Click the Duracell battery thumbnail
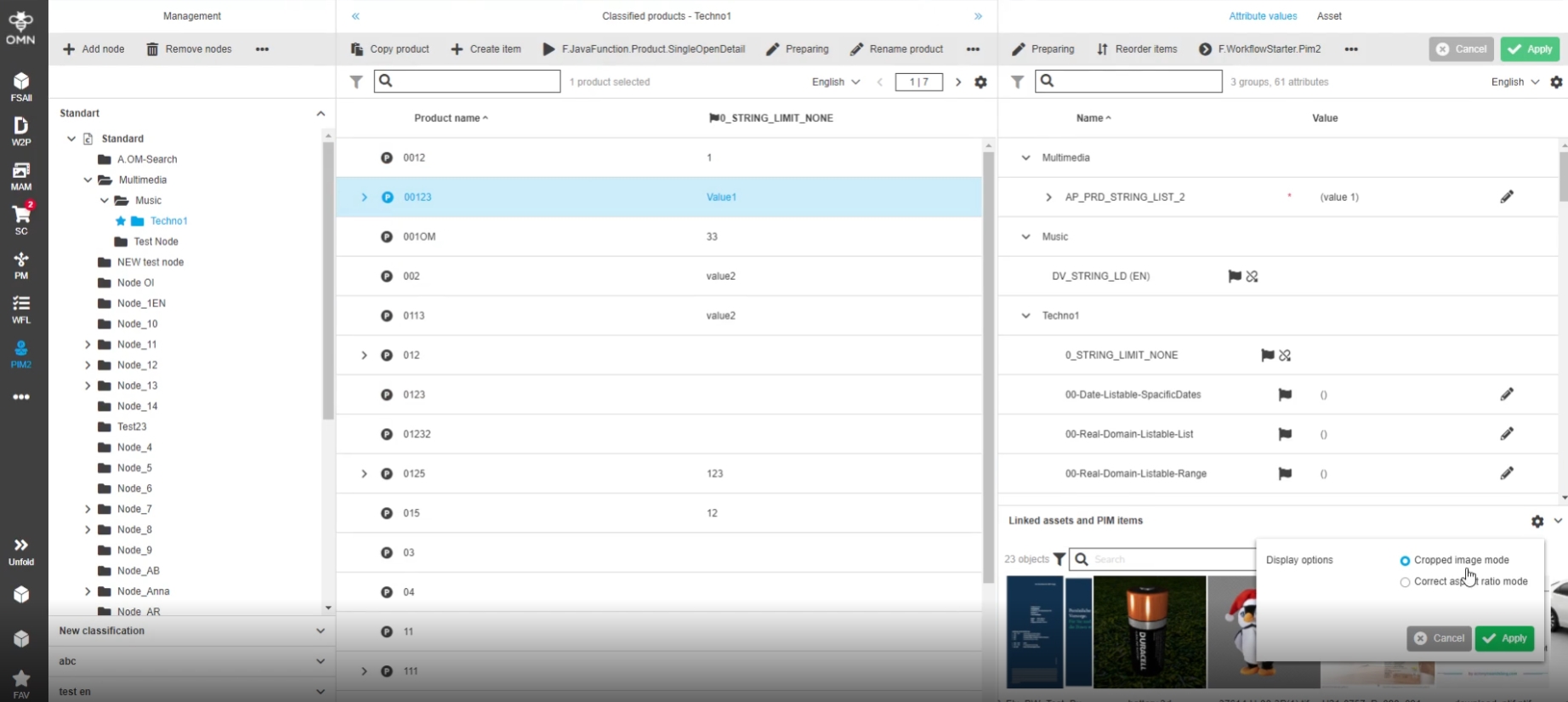Viewport: 1568px width, 702px height. [1149, 631]
